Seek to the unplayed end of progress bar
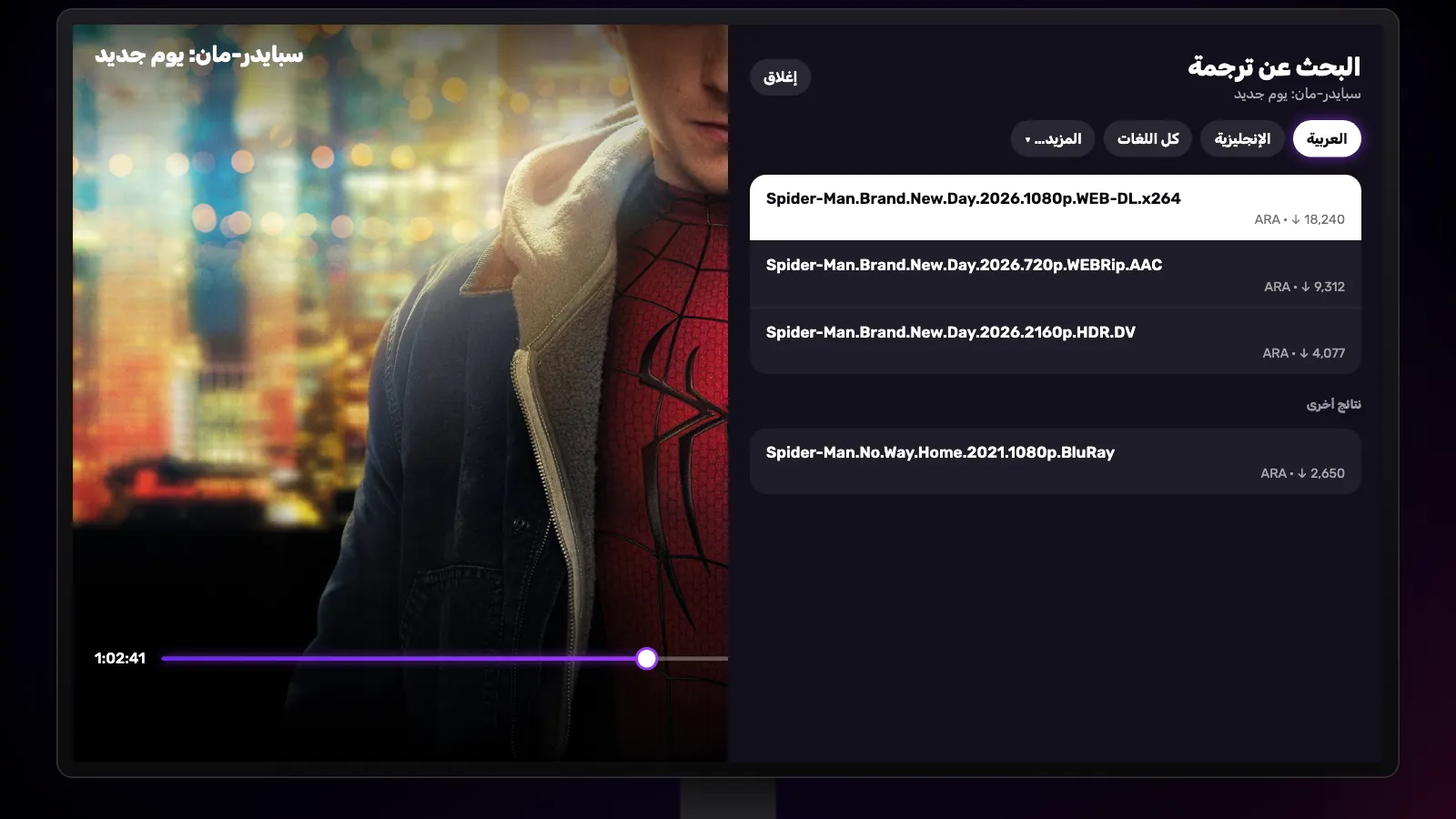 (693, 658)
